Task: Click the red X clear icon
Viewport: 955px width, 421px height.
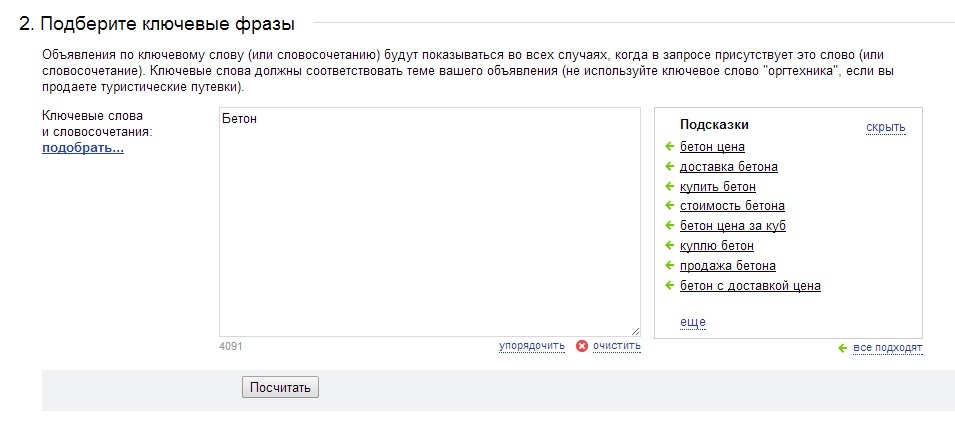Action: tap(582, 346)
